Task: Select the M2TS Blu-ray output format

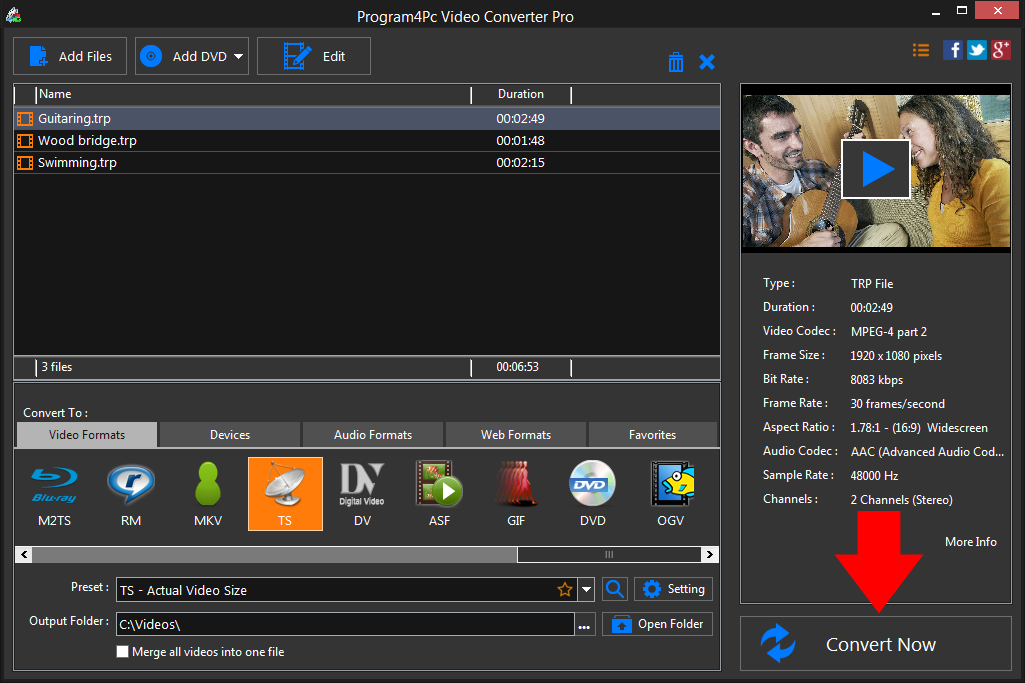Action: click(x=53, y=493)
